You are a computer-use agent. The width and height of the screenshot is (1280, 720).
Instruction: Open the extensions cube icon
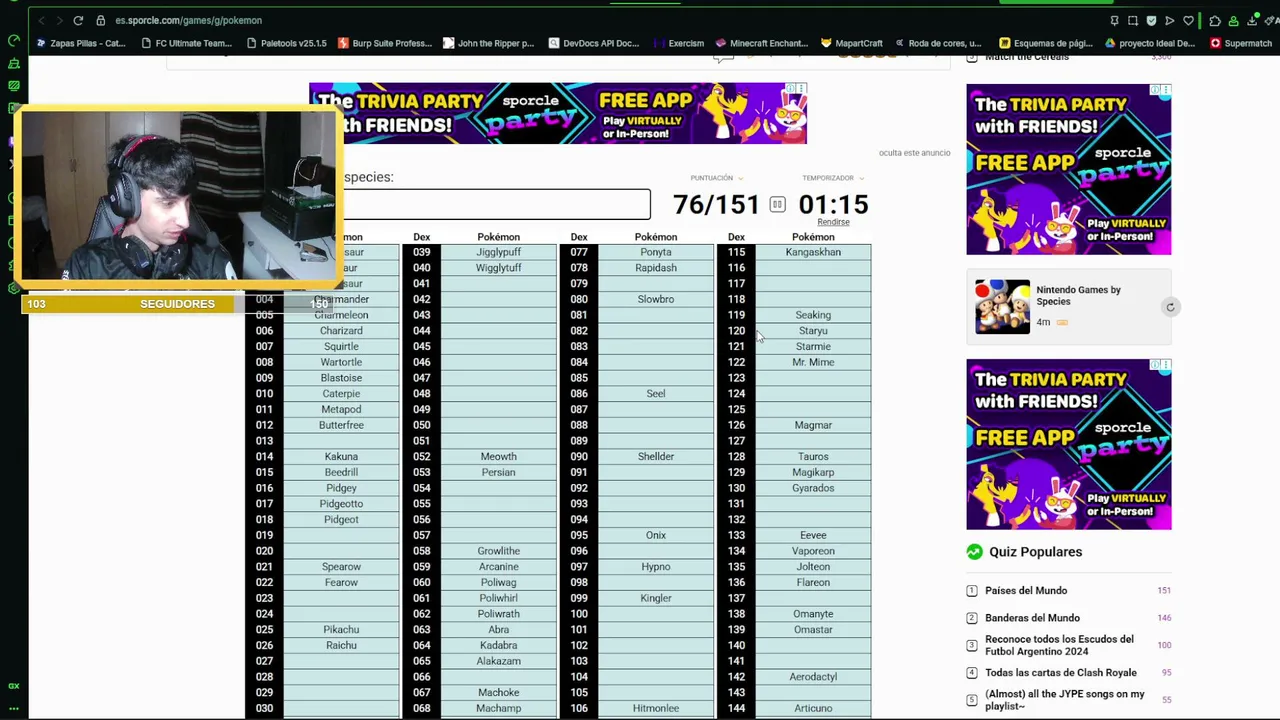[1214, 20]
